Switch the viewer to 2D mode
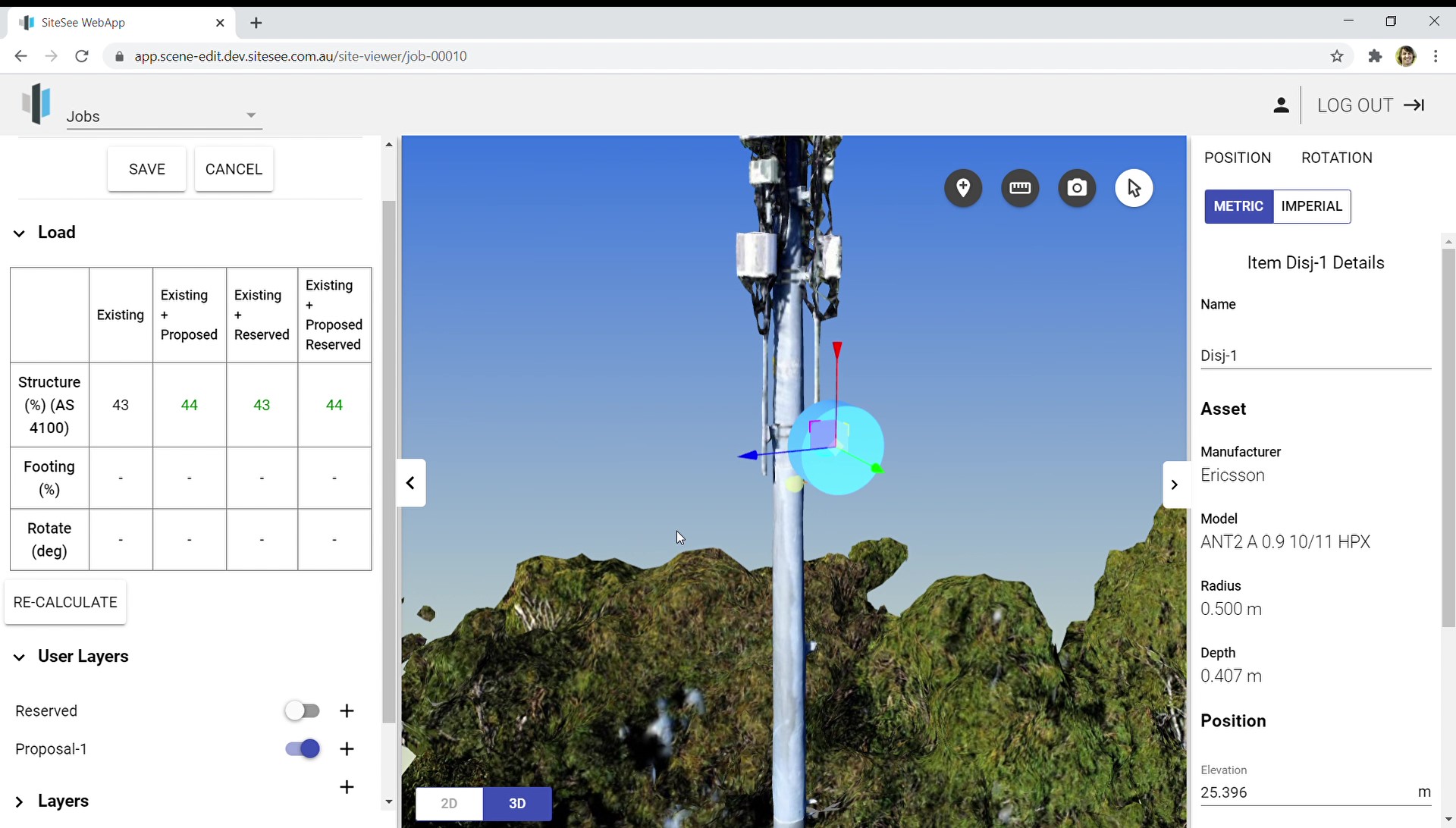 449,803
